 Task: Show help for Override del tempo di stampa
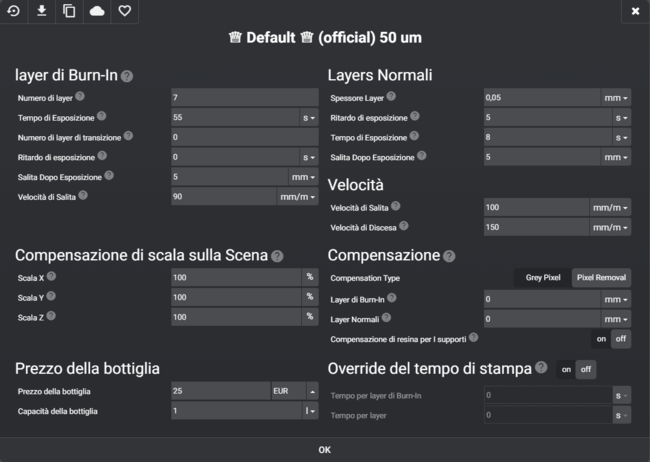pyautogui.click(x=541, y=368)
